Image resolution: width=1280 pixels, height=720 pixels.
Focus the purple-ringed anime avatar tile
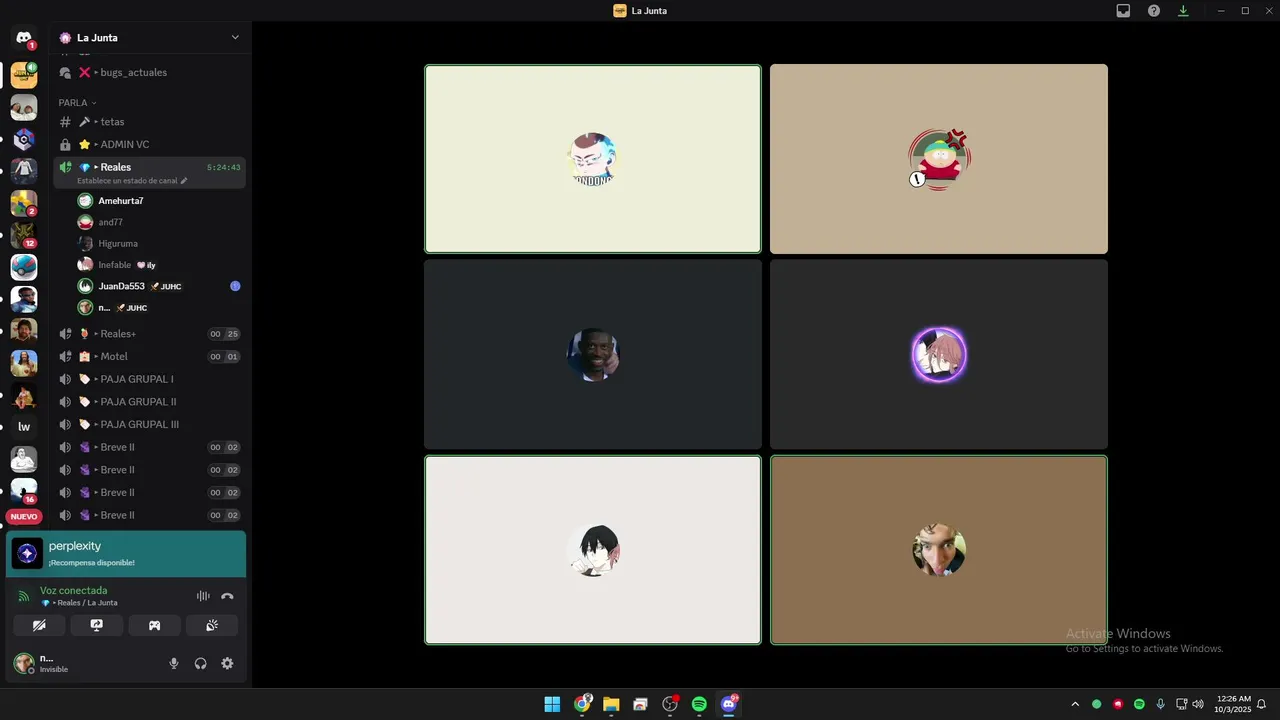pos(939,354)
